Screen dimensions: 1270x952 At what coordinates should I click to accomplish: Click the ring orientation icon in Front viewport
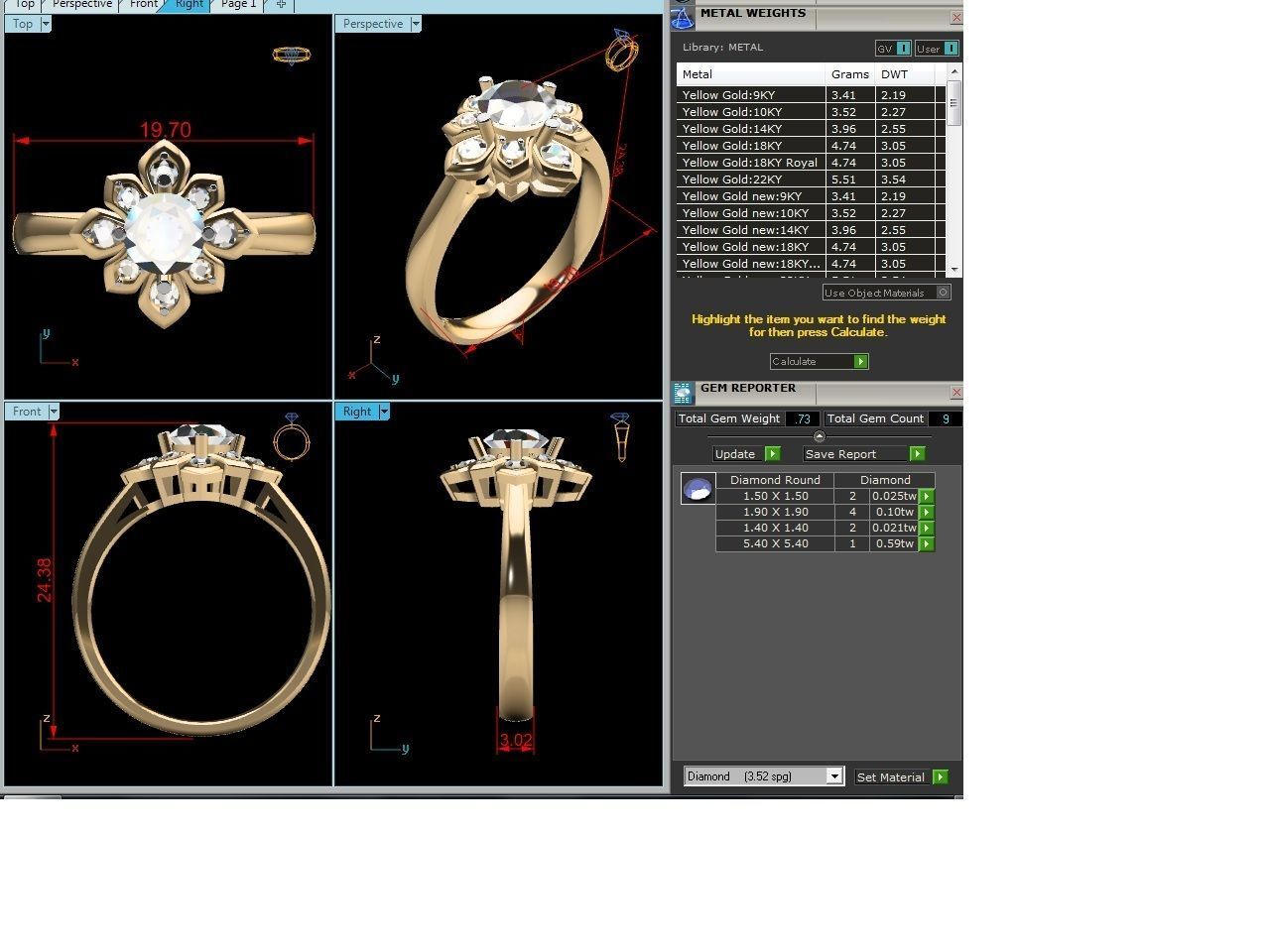click(292, 437)
